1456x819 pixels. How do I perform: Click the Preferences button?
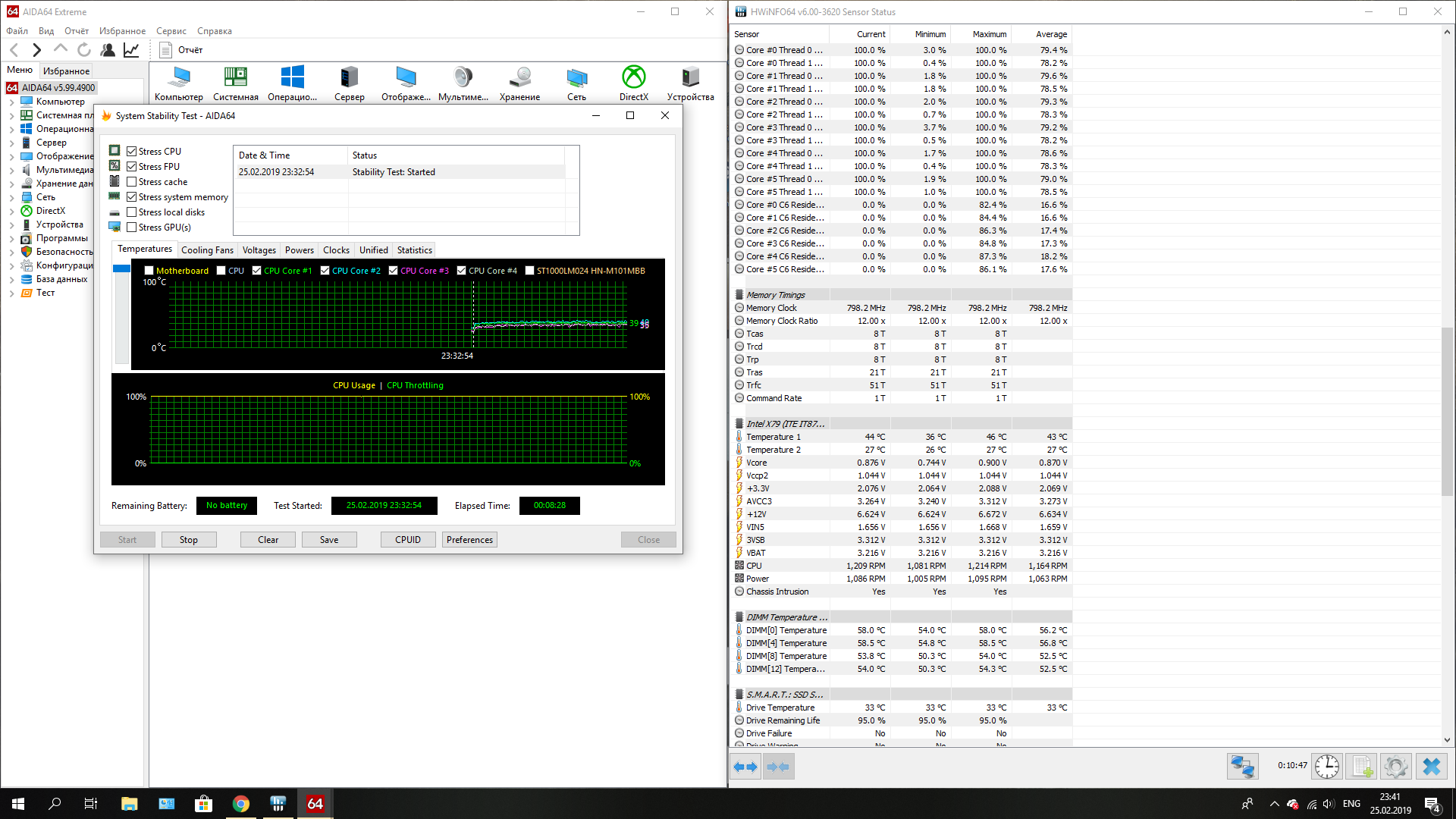click(469, 540)
